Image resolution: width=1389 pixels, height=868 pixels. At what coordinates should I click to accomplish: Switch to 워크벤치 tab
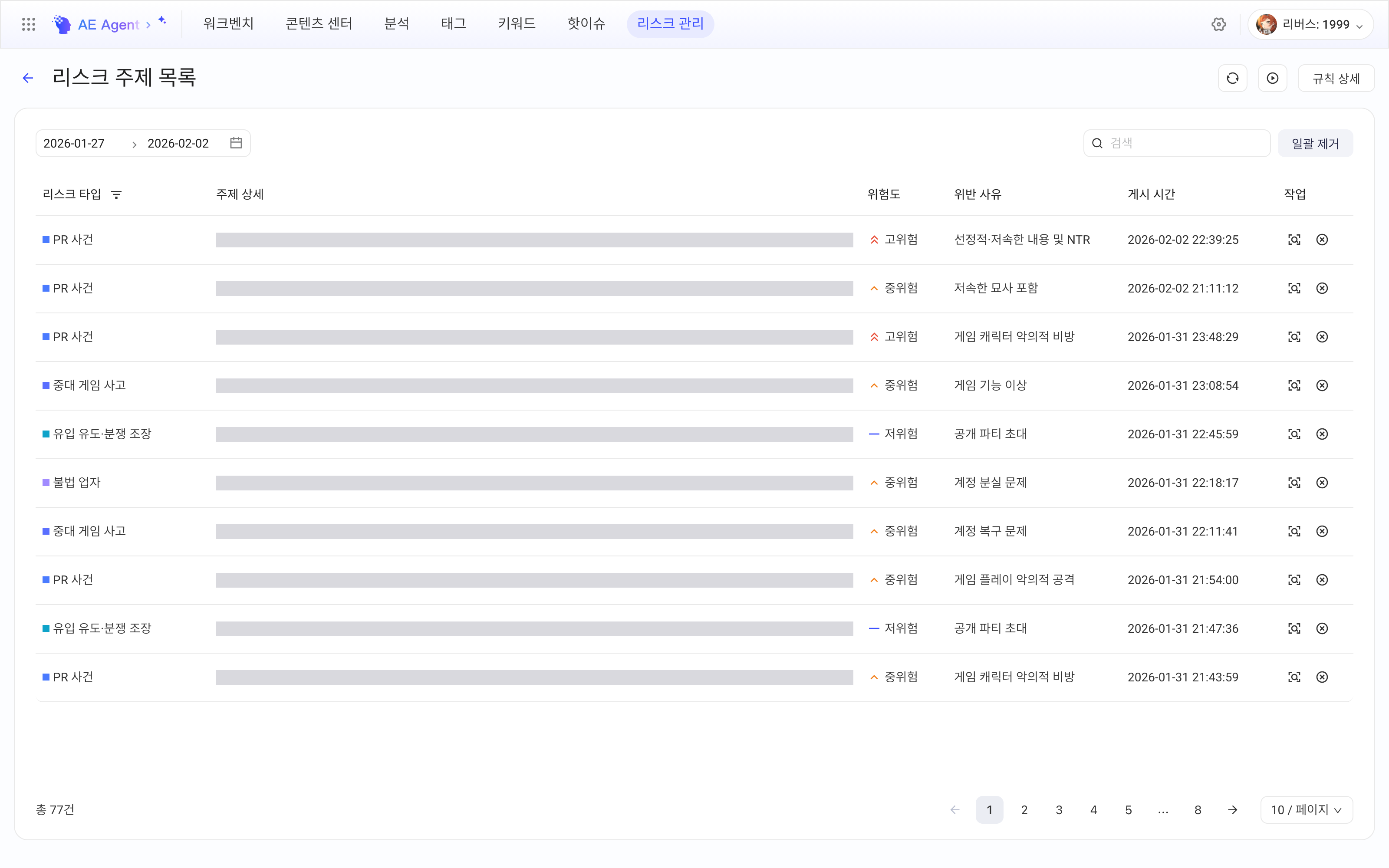tap(228, 23)
